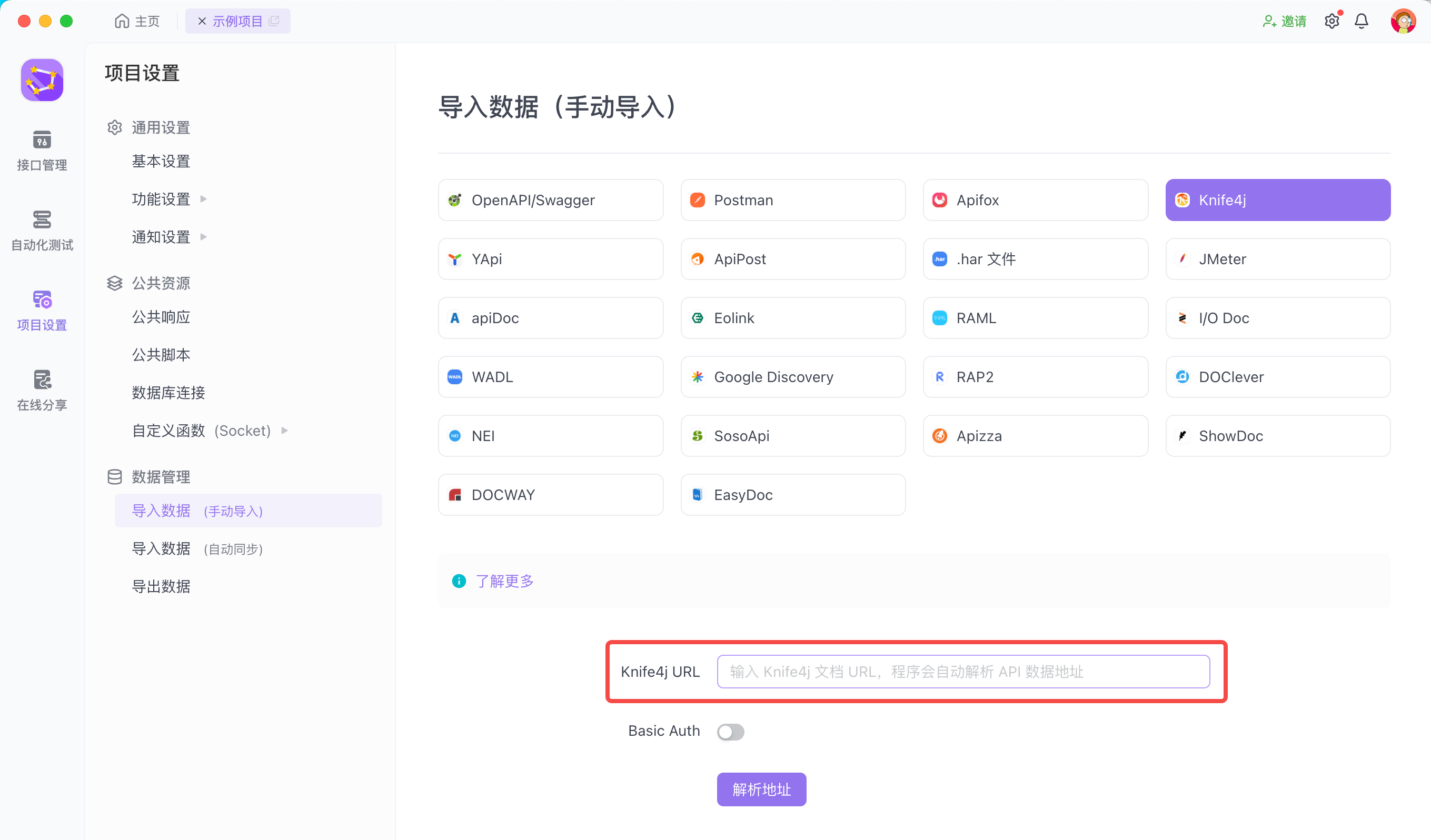Screen dimensions: 1431x840
Task: Open the settings gear in the top bar
Action: click(x=1331, y=21)
